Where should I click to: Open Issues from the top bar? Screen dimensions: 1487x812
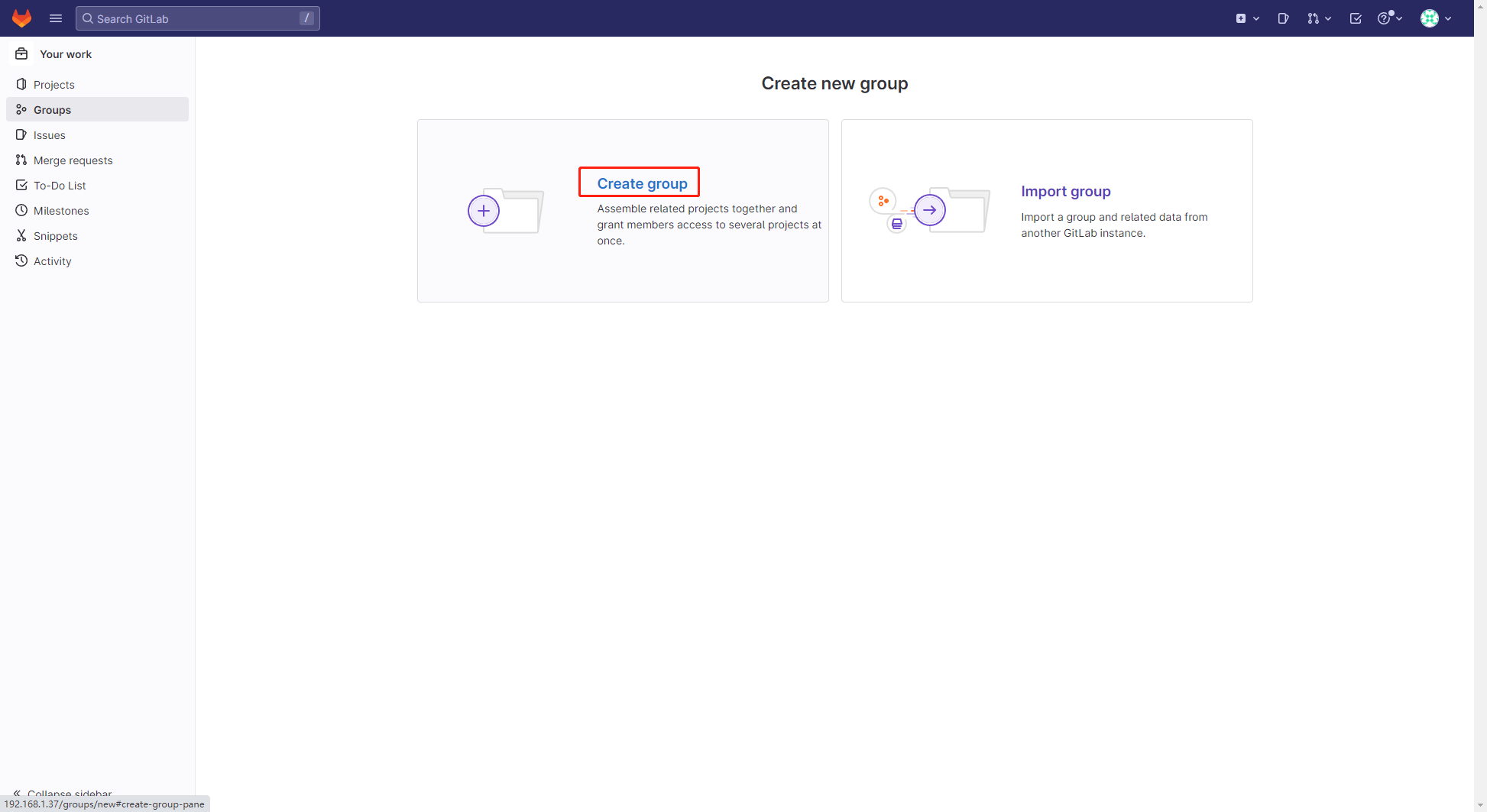[x=1283, y=18]
